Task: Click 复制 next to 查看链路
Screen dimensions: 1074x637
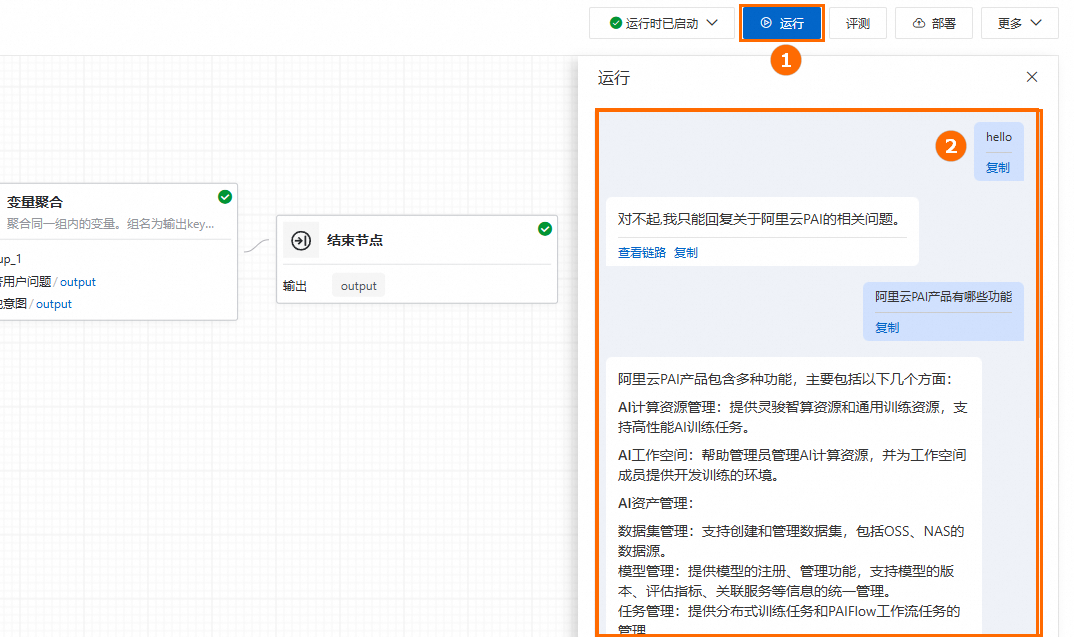Action: click(x=686, y=253)
